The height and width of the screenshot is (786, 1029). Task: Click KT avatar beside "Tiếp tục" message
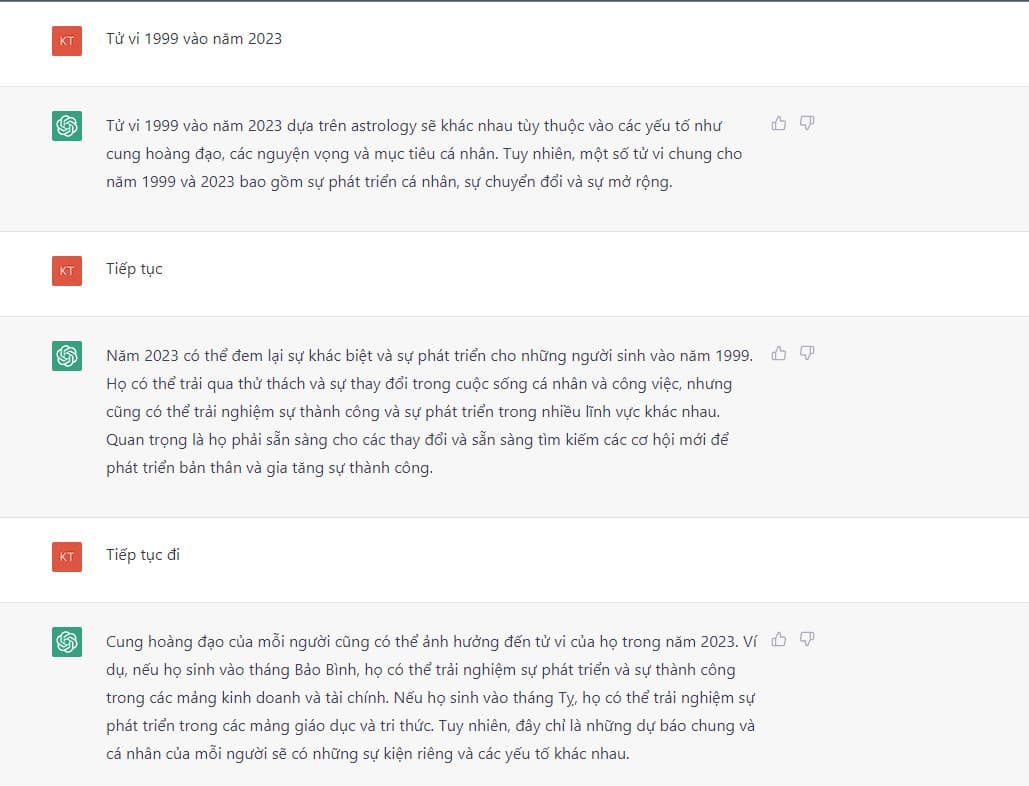67,270
